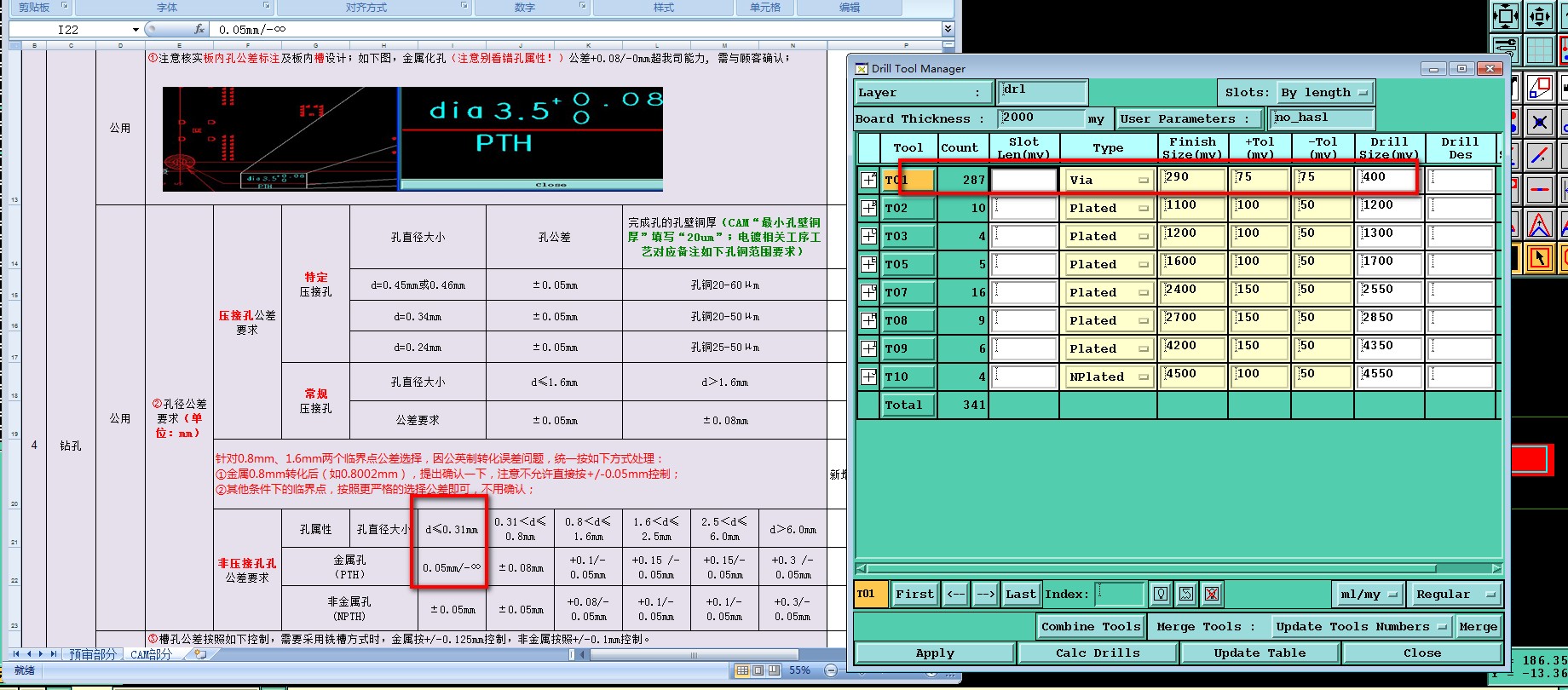Select the resize shape icon in CAM sidebar

pyautogui.click(x=1539, y=88)
